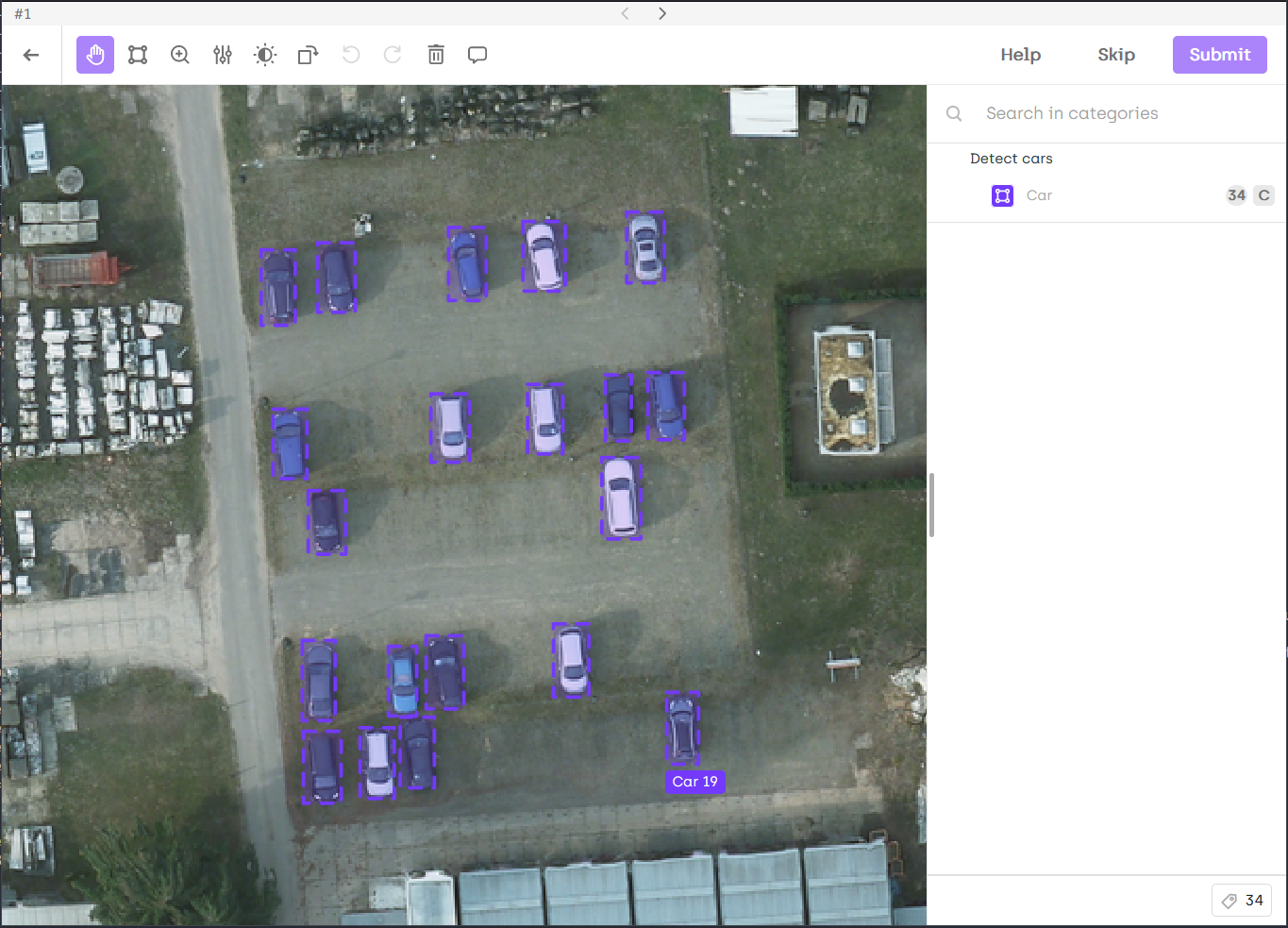Click the back arrow icon

(x=31, y=55)
